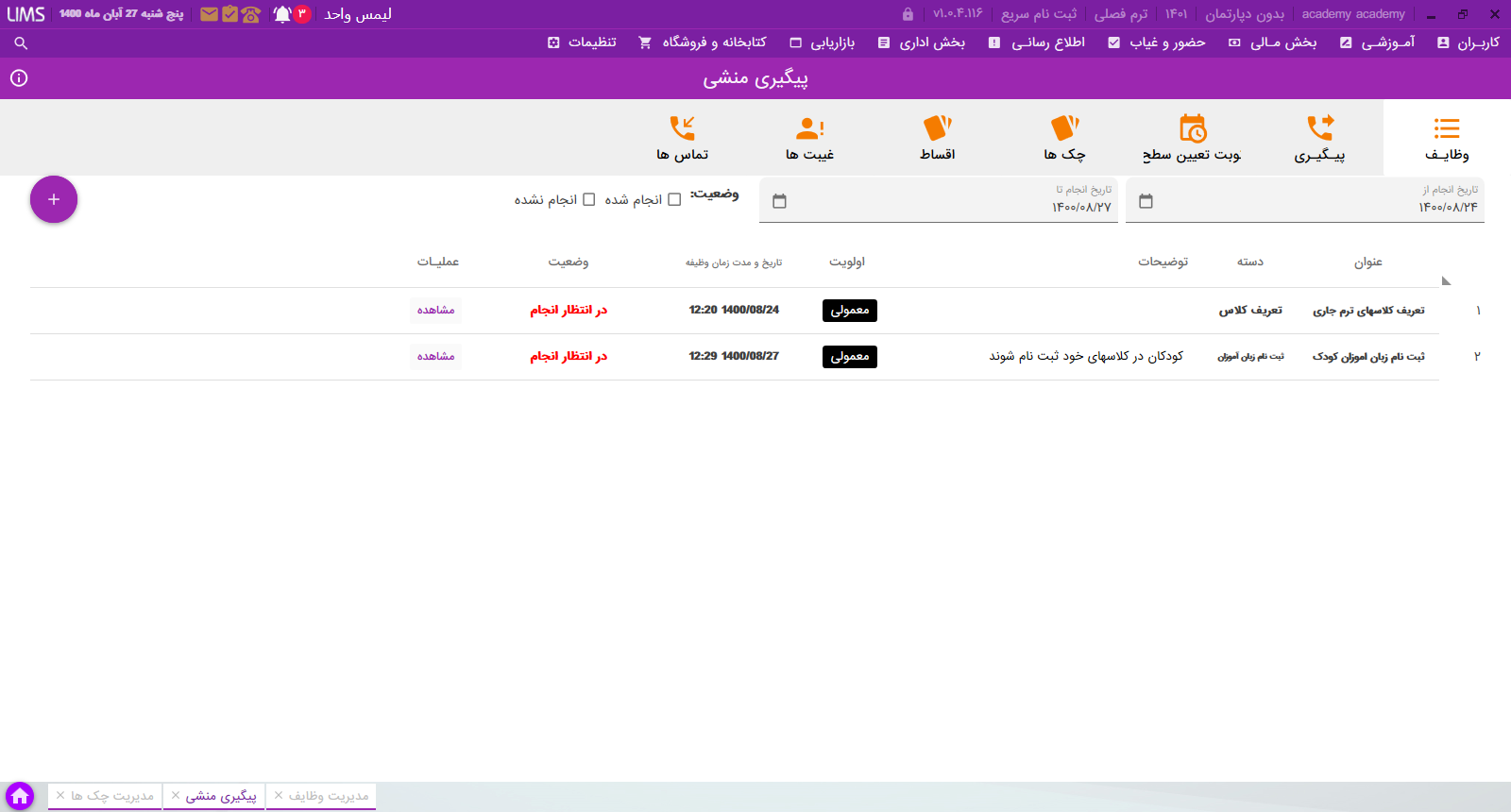Open the وظایف (Tasks) section icon
1511x812 pixels.
pyautogui.click(x=1447, y=127)
